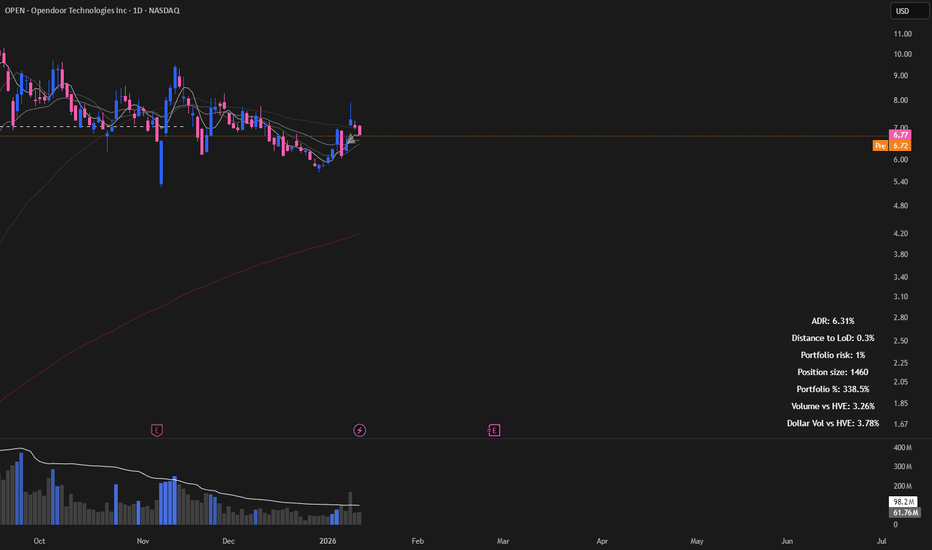This screenshot has height=550, width=932.
Task: Click the Mar label on time axis
Action: pos(503,541)
